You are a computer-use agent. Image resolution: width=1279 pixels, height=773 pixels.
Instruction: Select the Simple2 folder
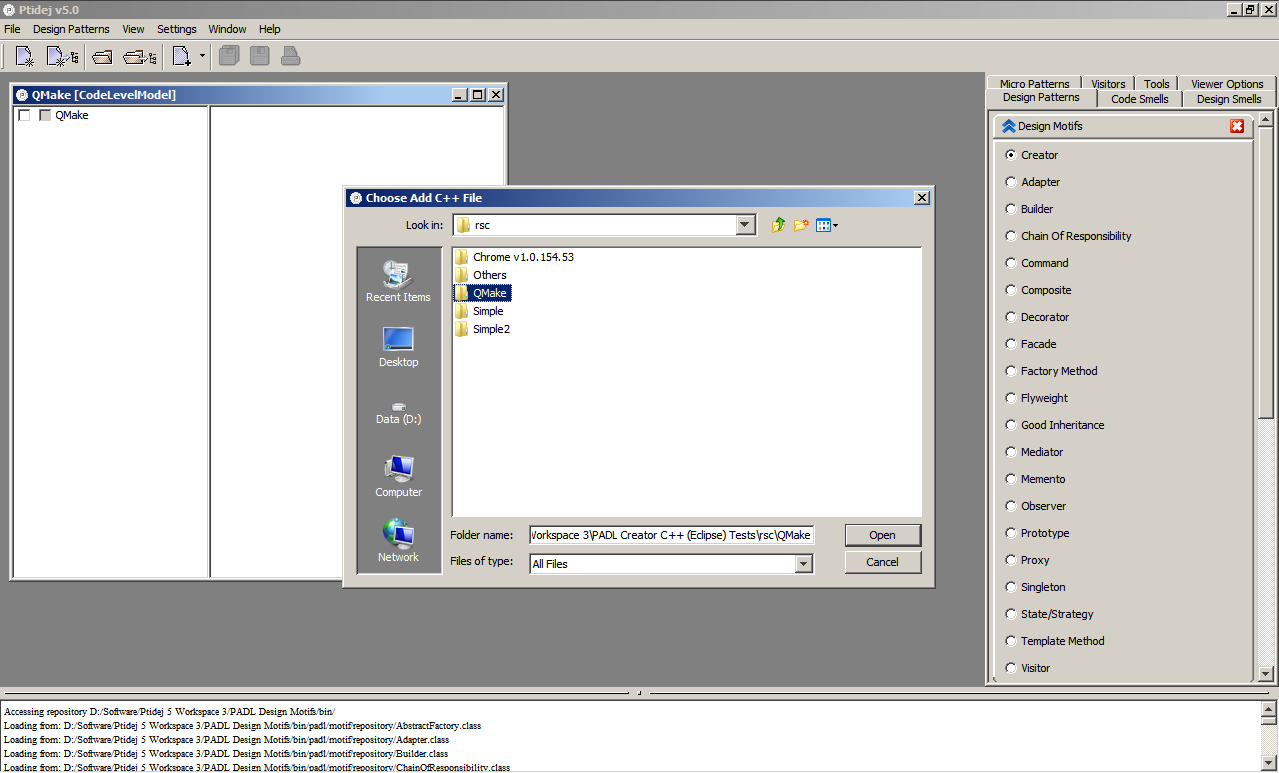pos(490,328)
